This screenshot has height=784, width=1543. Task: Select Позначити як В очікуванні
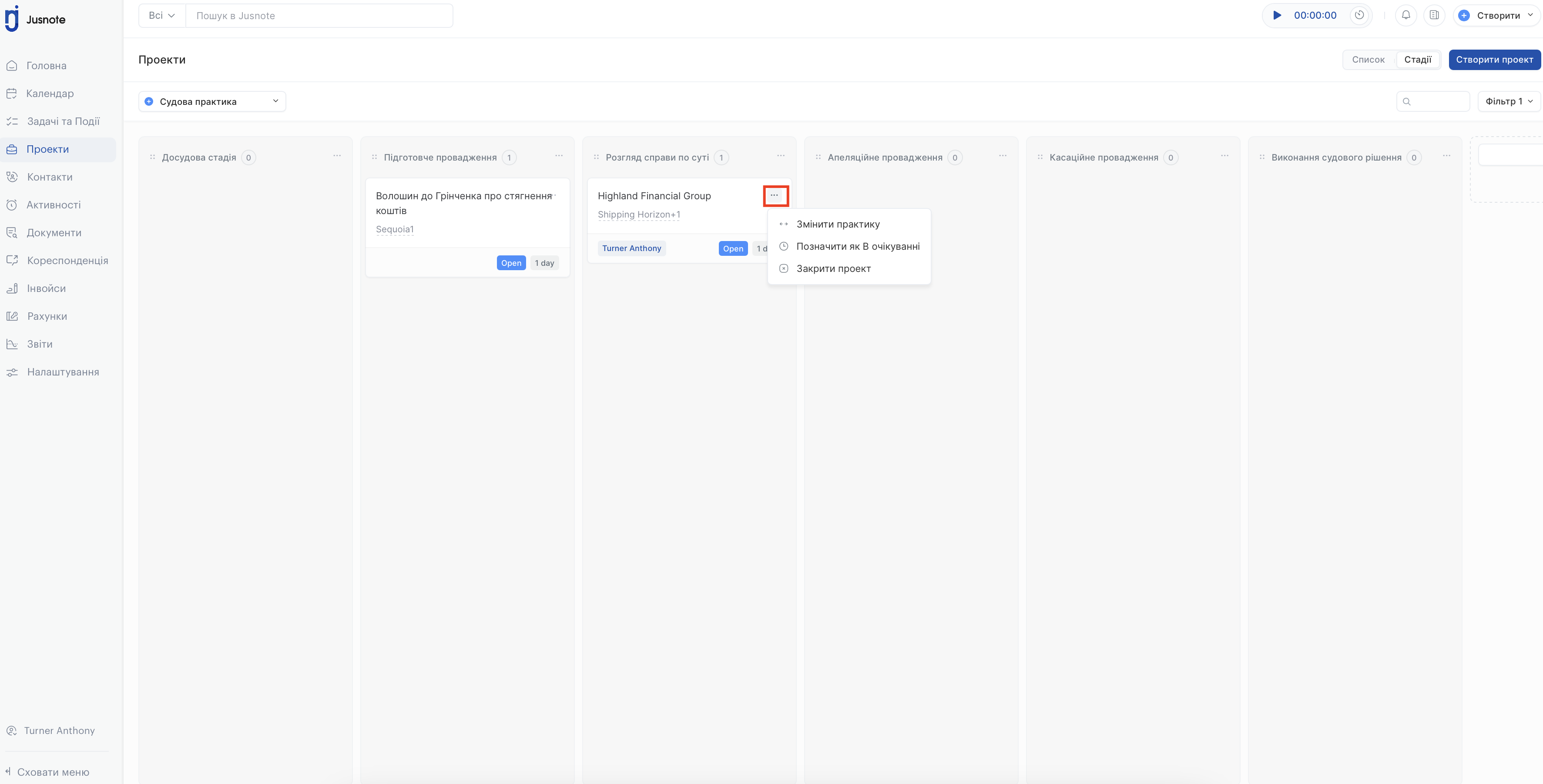(849, 247)
